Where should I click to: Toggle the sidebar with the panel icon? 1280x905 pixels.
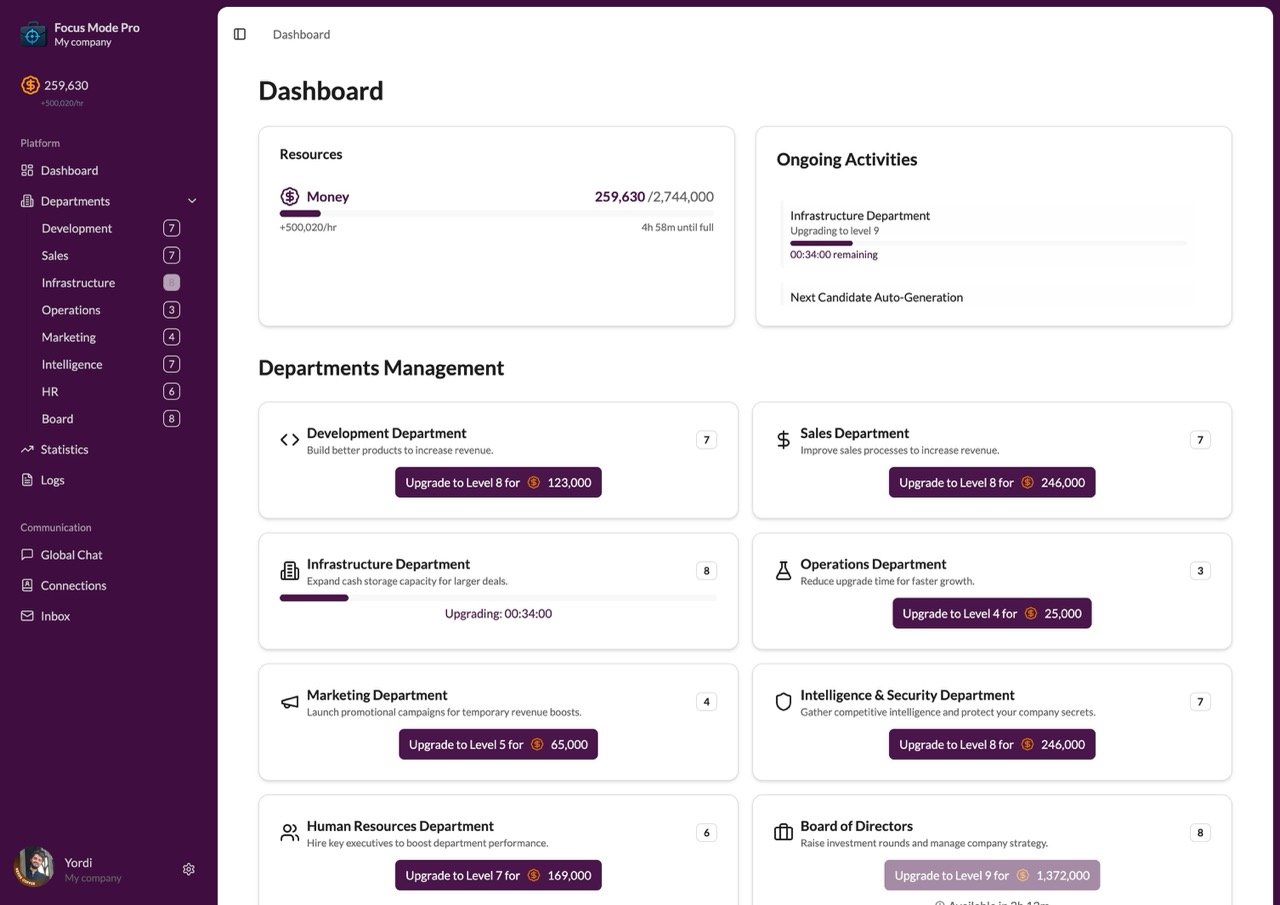click(x=239, y=33)
